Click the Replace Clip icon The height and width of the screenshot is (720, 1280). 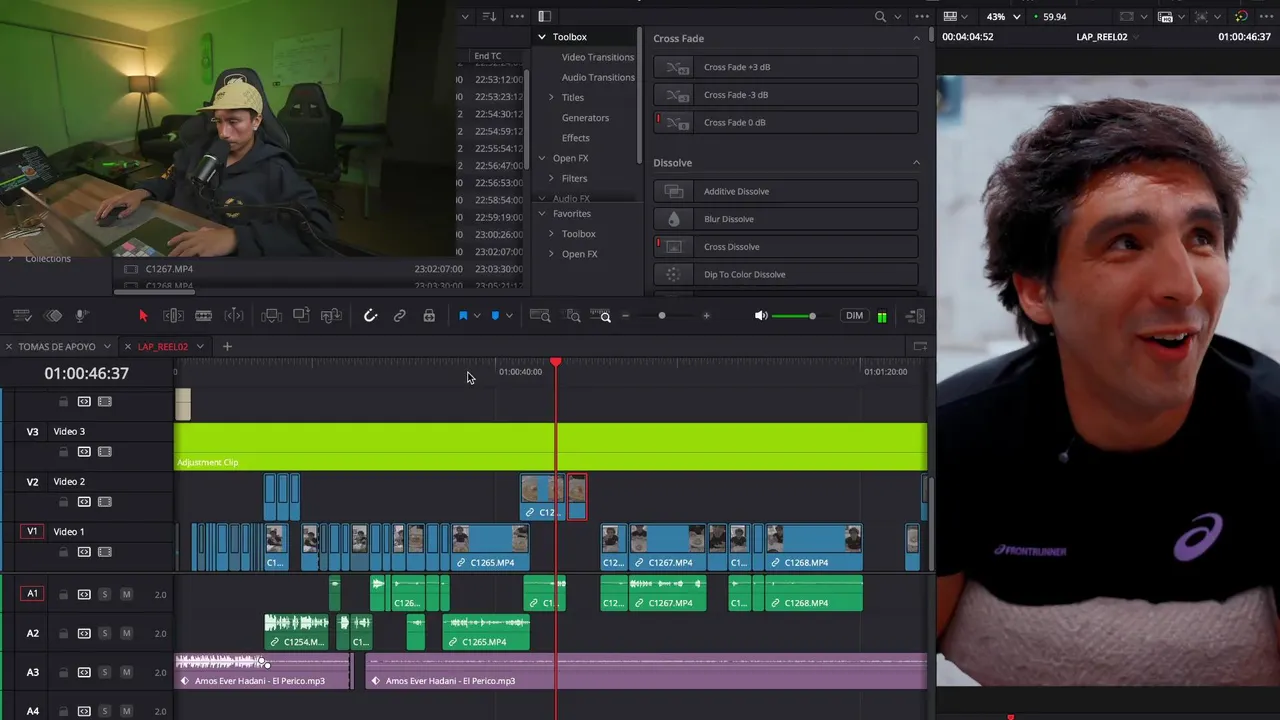pos(332,316)
